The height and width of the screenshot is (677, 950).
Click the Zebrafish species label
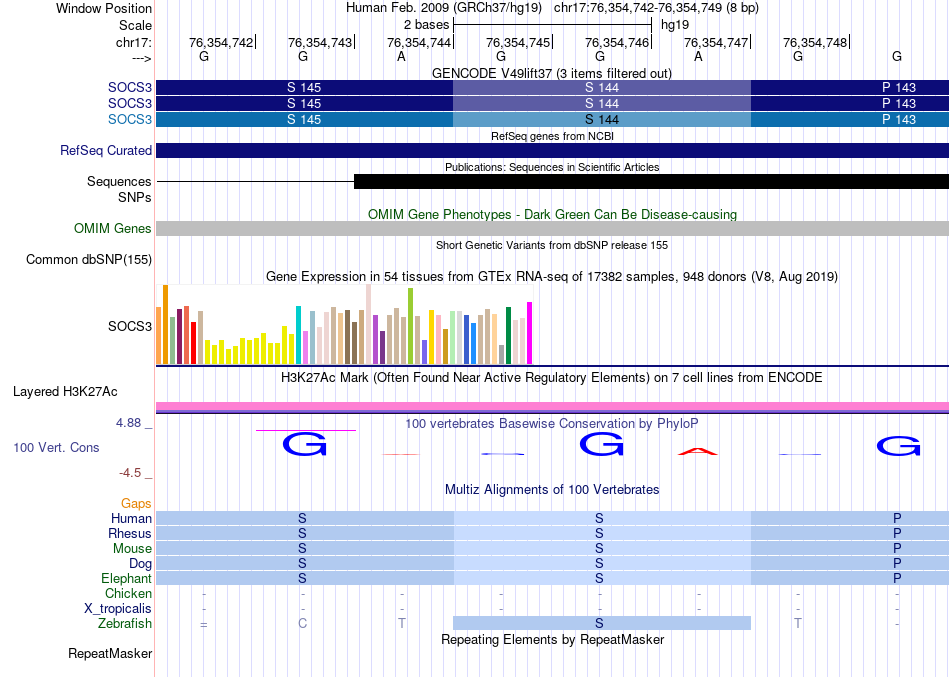[x=125, y=624]
